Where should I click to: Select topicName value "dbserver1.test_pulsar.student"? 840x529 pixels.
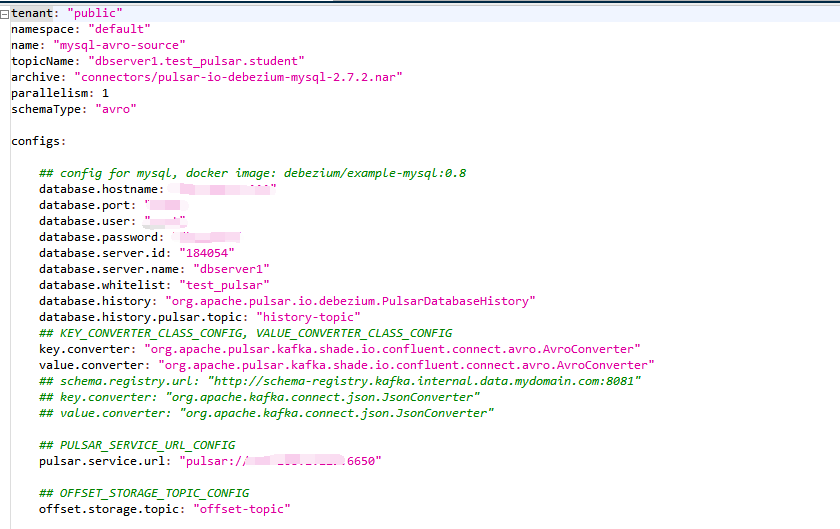[x=196, y=61]
